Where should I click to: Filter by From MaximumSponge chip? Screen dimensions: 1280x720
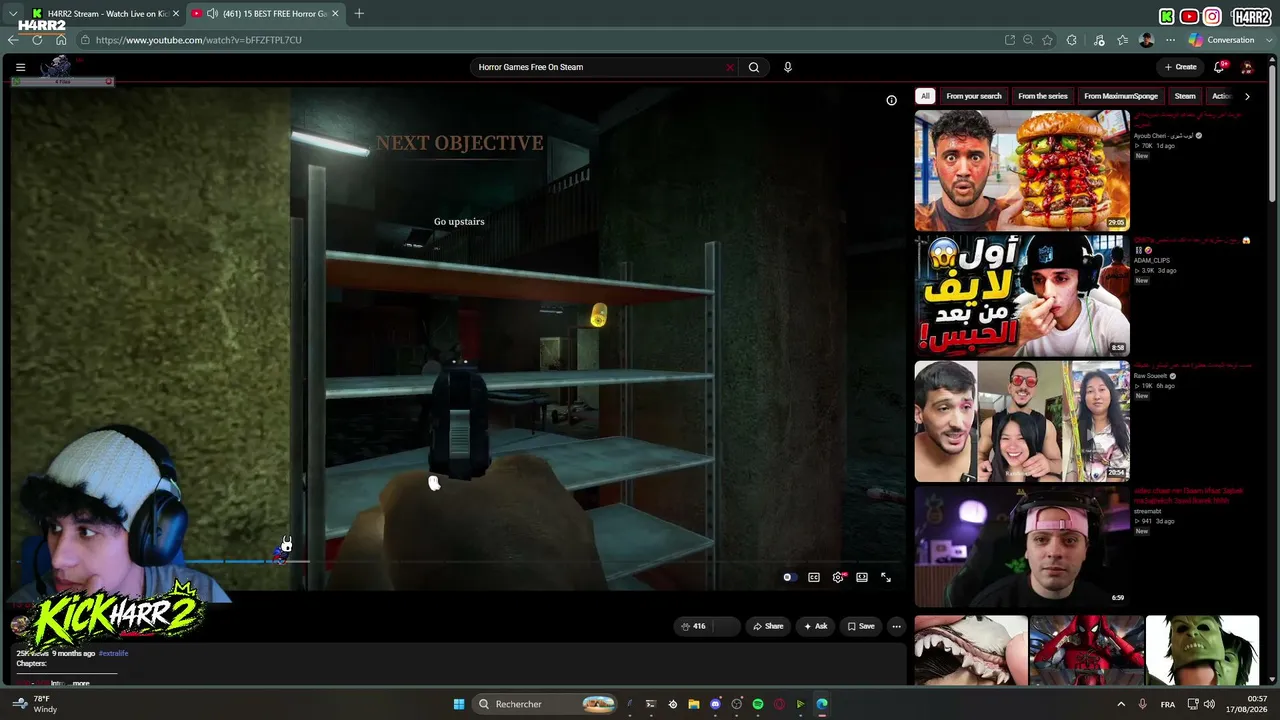[1121, 96]
